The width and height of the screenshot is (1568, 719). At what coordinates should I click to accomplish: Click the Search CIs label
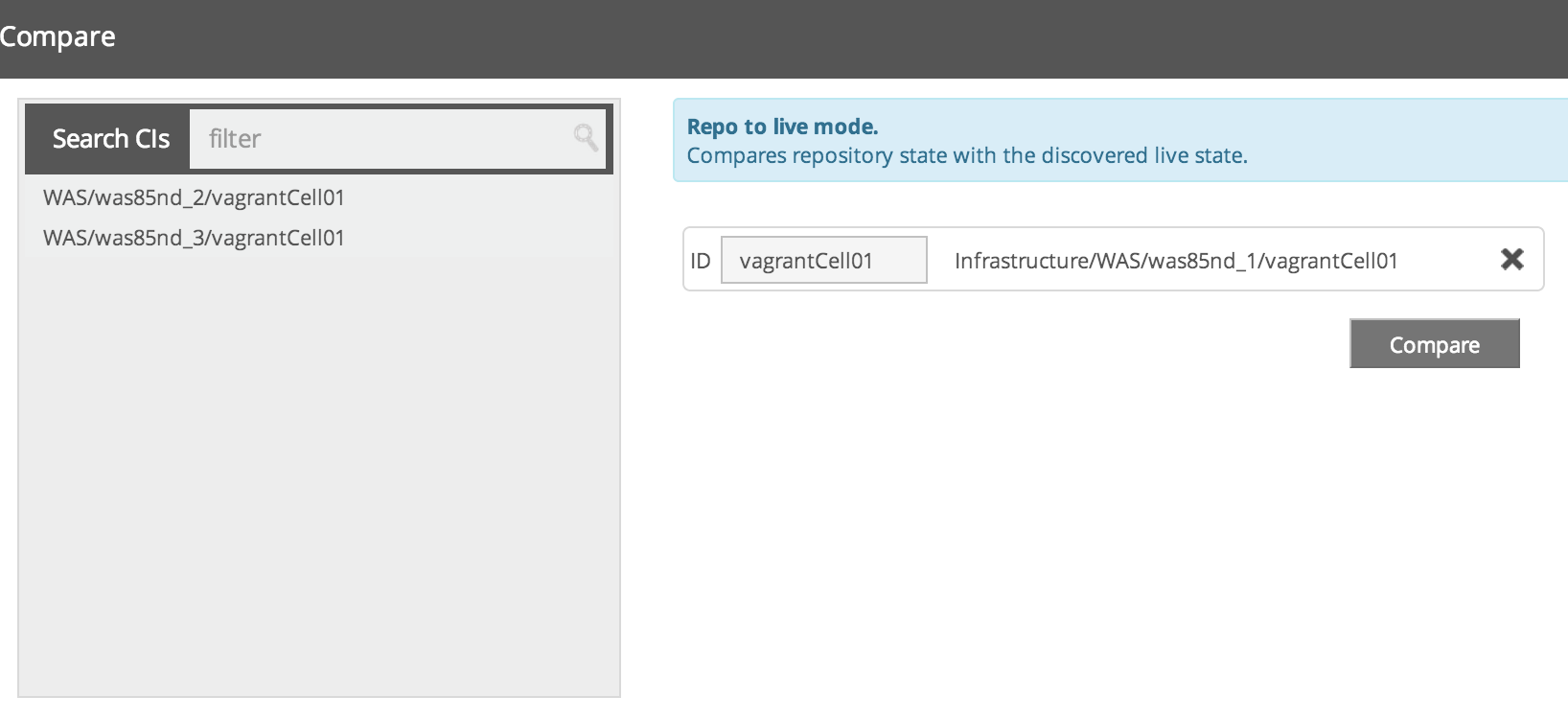[x=110, y=139]
